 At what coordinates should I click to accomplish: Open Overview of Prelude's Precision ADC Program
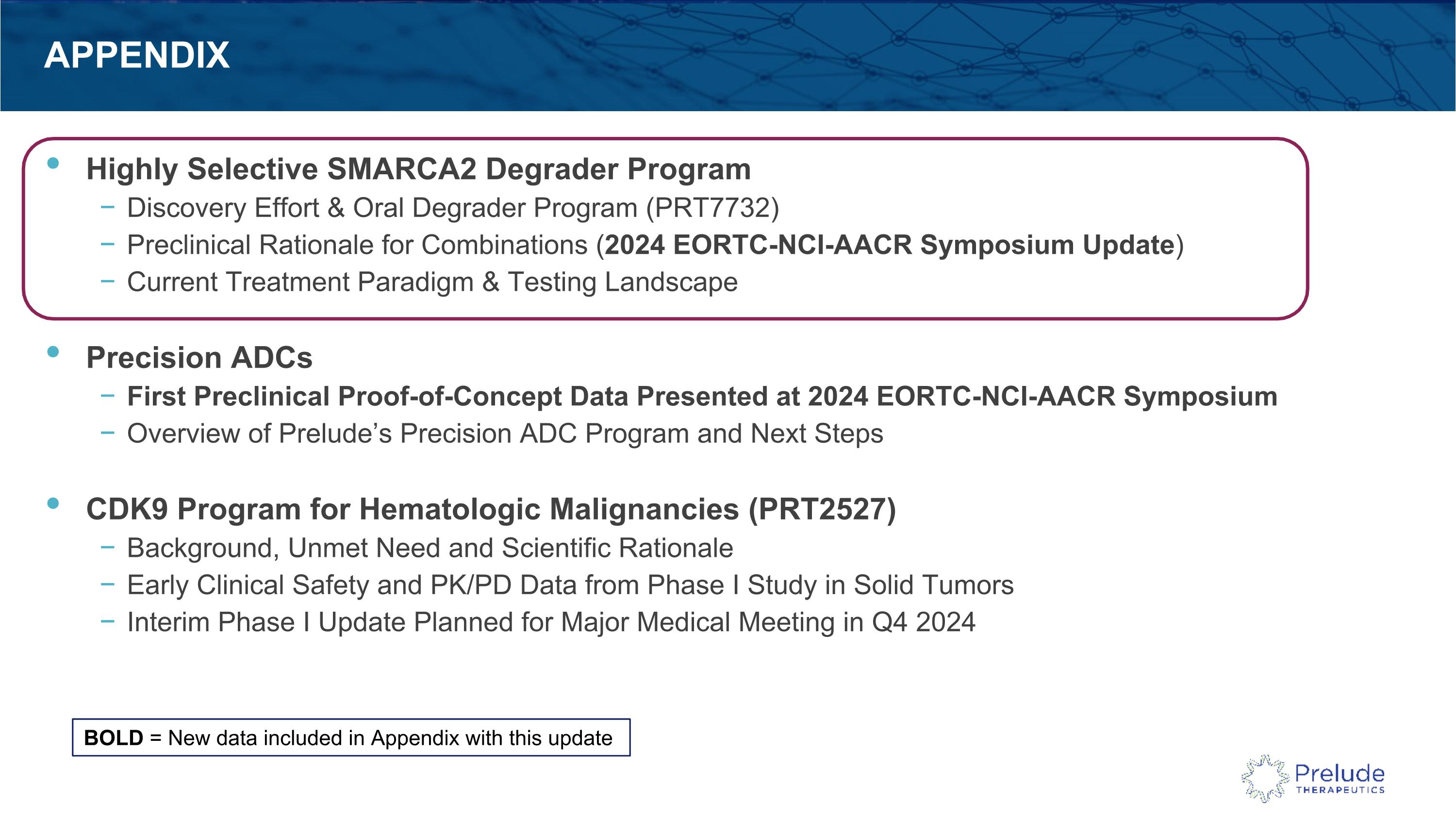click(505, 434)
